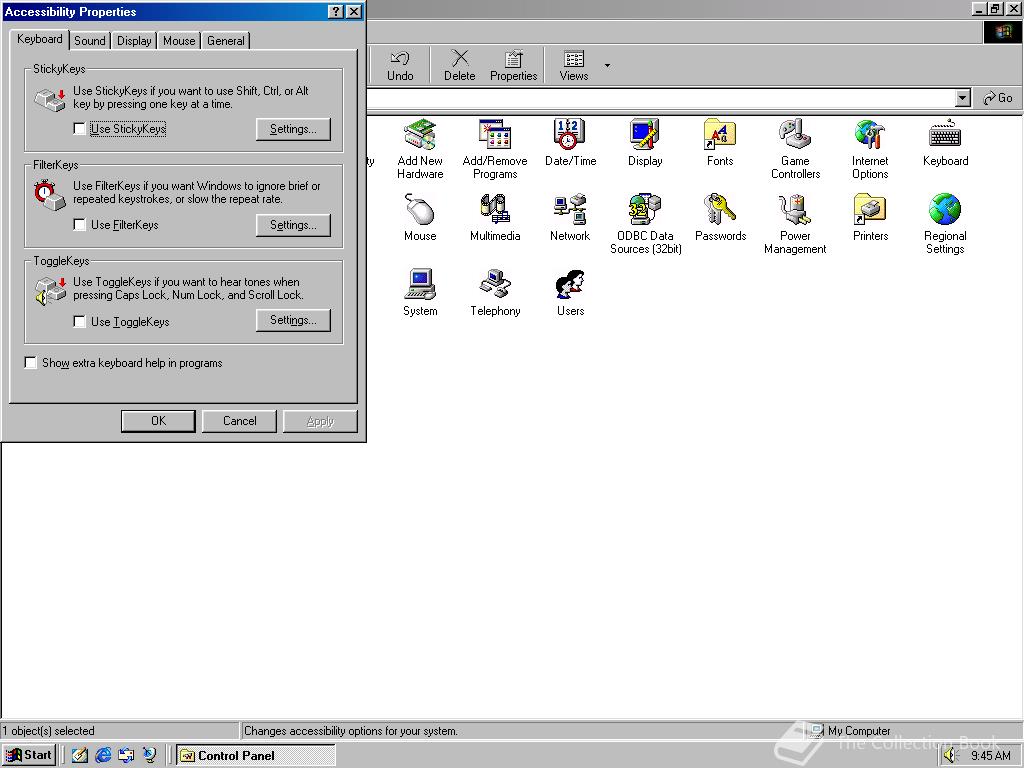Open ToggleKeys Settings
Screen dimensions: 1024x768
[x=293, y=321]
